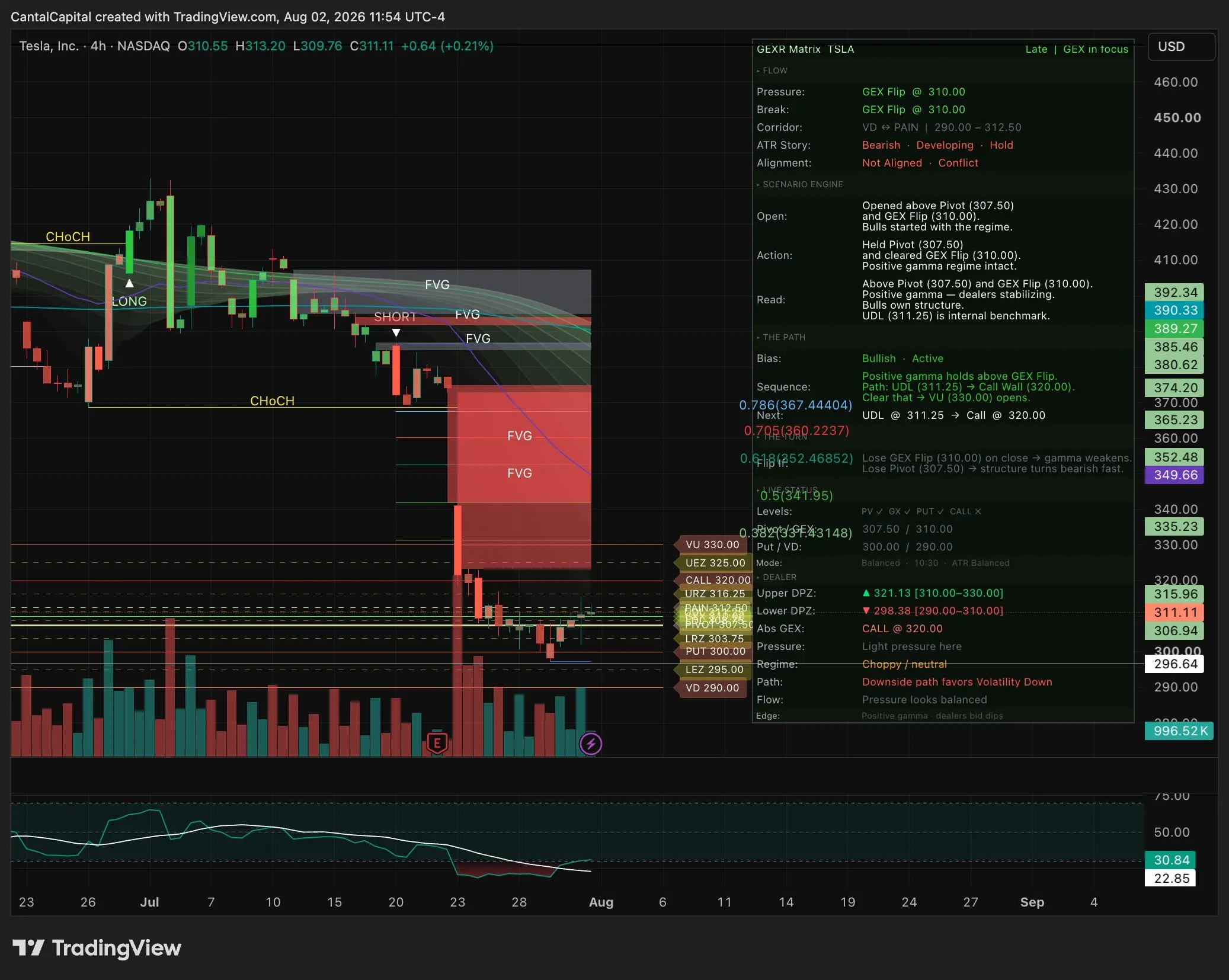Click the purple 349.66 price tag
This screenshot has width=1229, height=980.
pyautogui.click(x=1174, y=475)
